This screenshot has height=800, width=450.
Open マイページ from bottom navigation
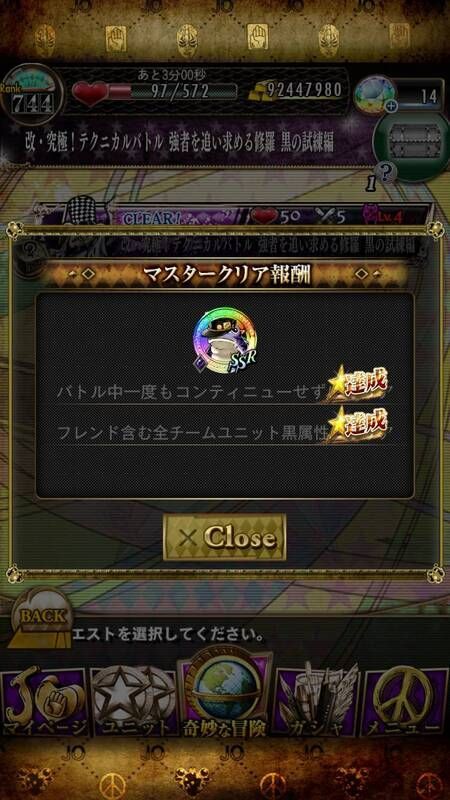coord(44,703)
